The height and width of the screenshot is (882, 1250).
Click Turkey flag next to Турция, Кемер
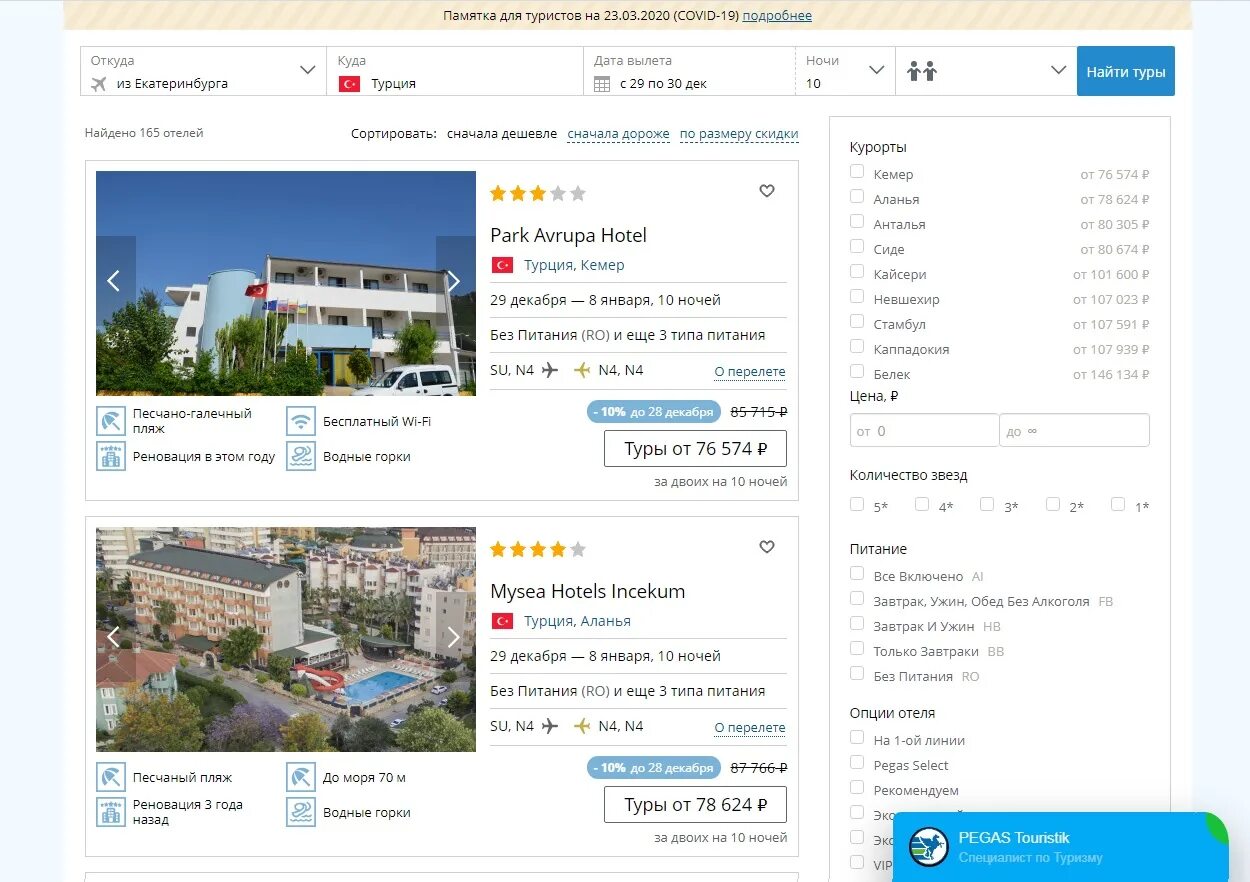coord(502,265)
